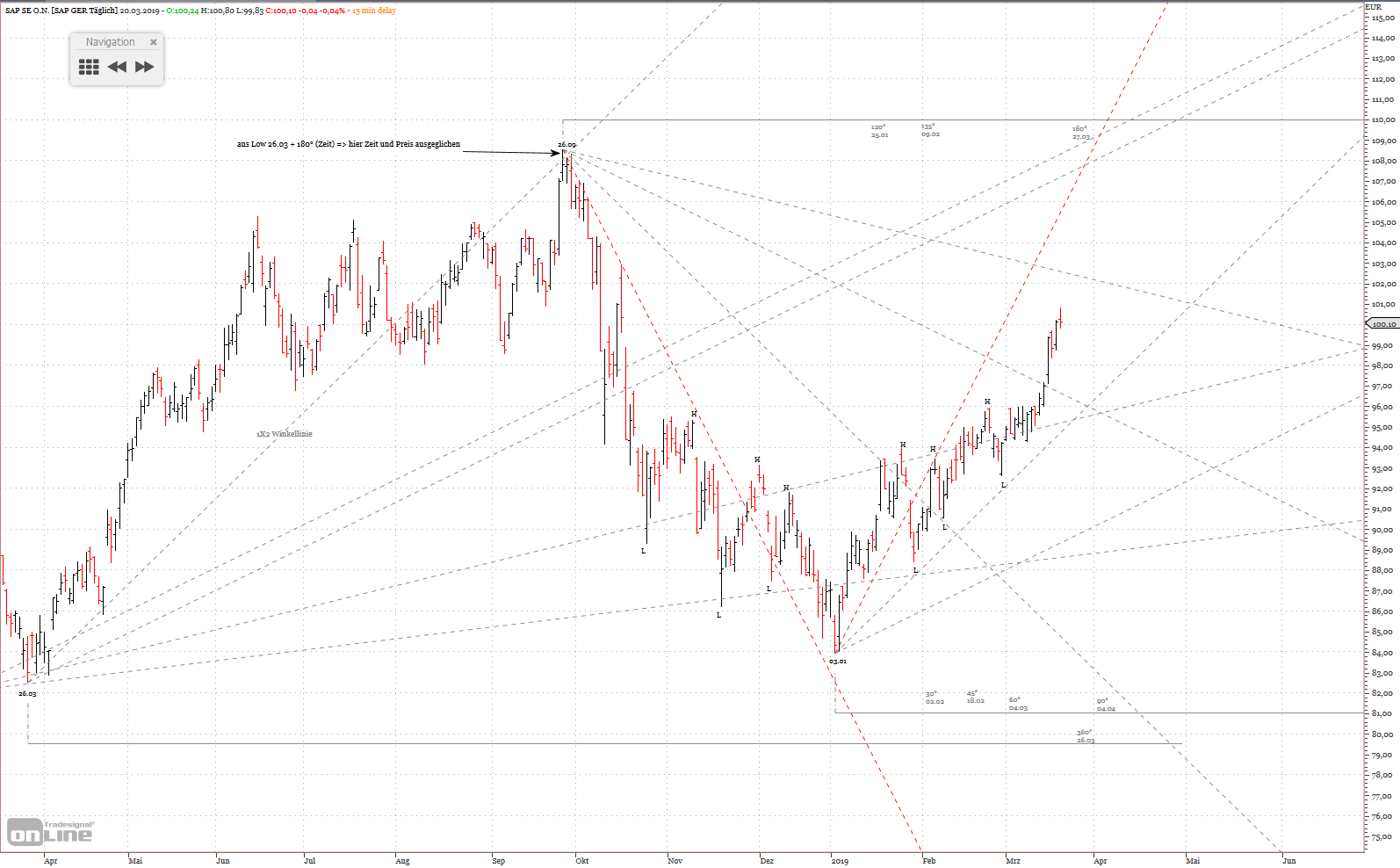Click the 'Aug' label on time axis
1400x868 pixels.
(x=402, y=861)
